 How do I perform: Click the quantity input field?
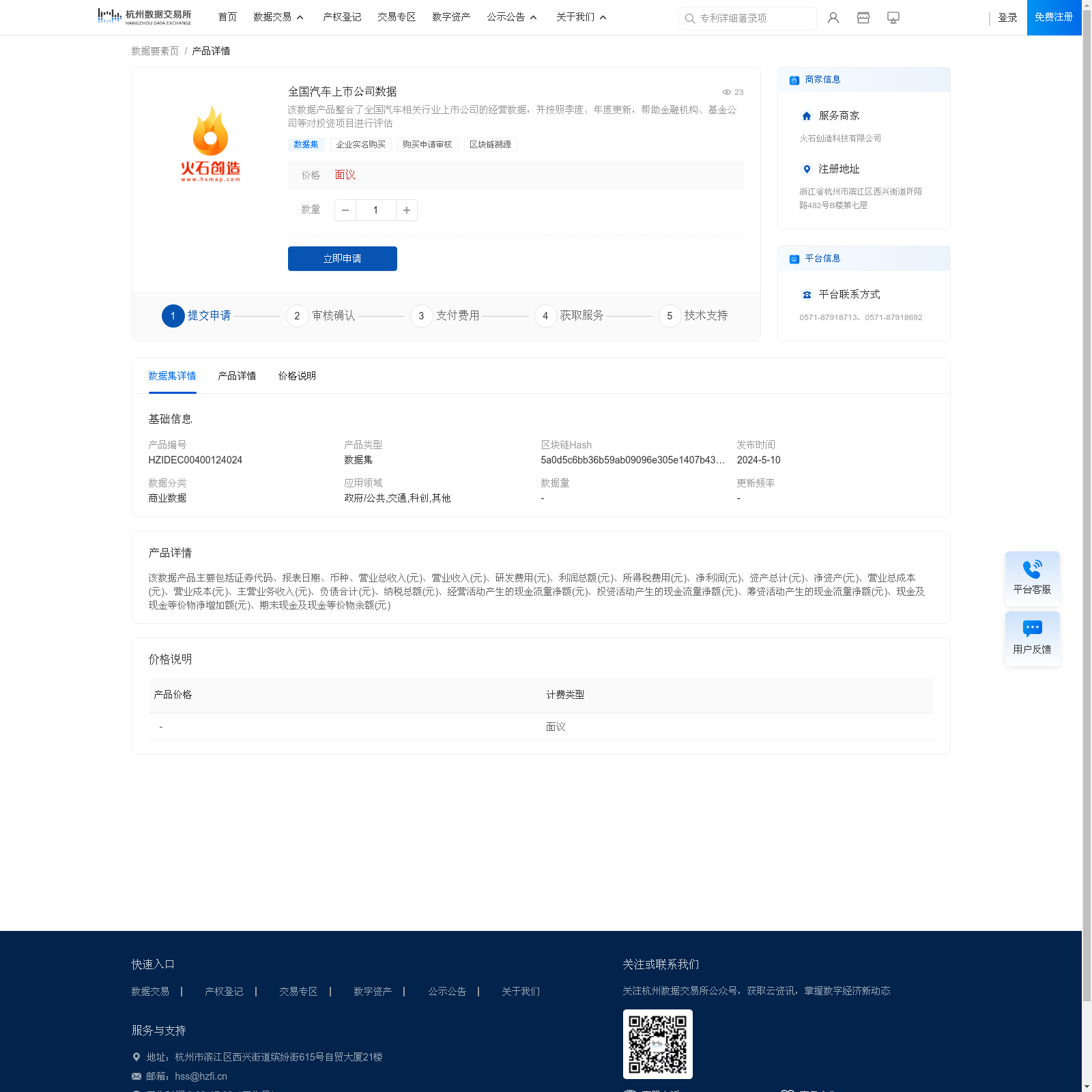point(376,210)
